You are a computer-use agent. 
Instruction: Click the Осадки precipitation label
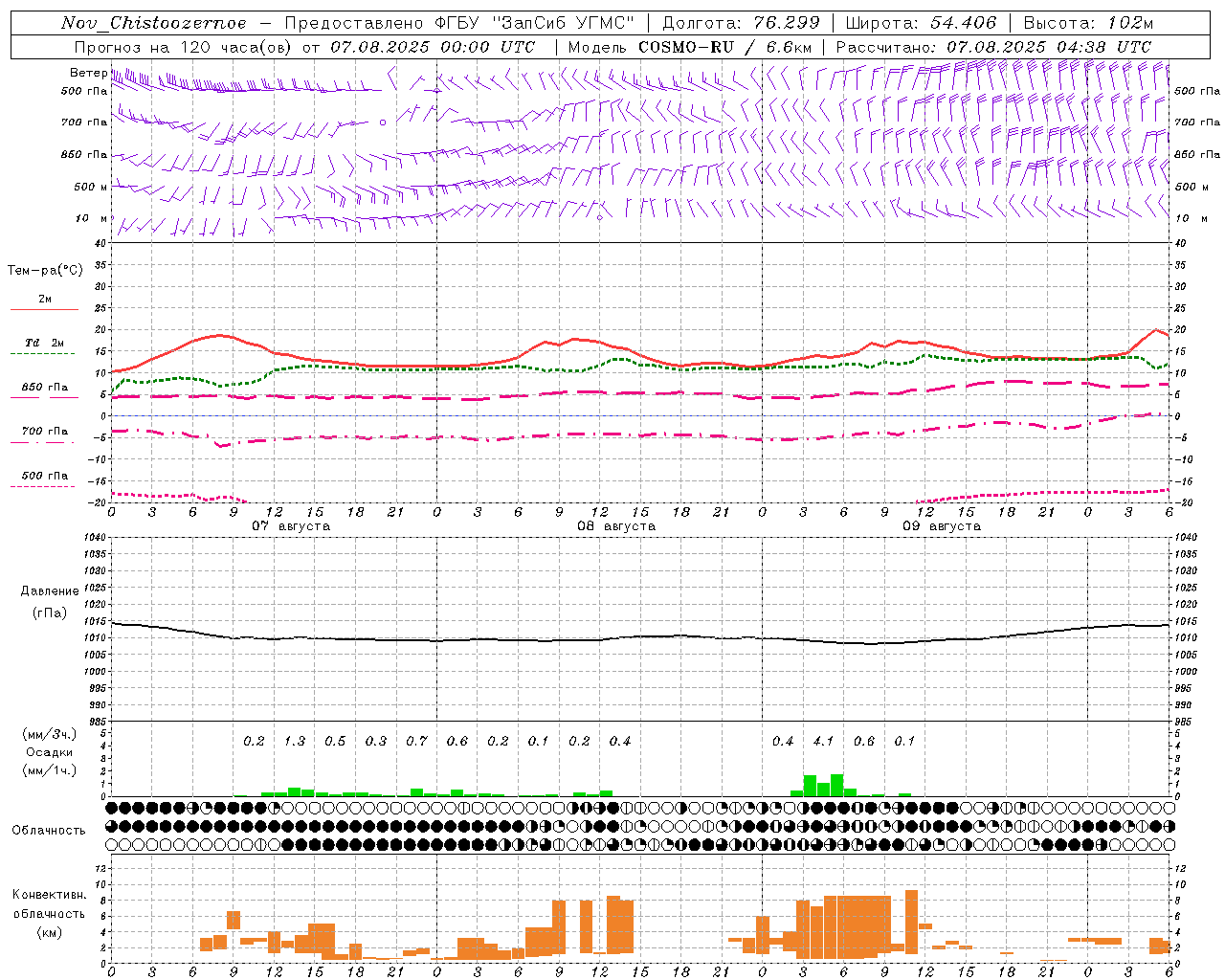tap(50, 752)
